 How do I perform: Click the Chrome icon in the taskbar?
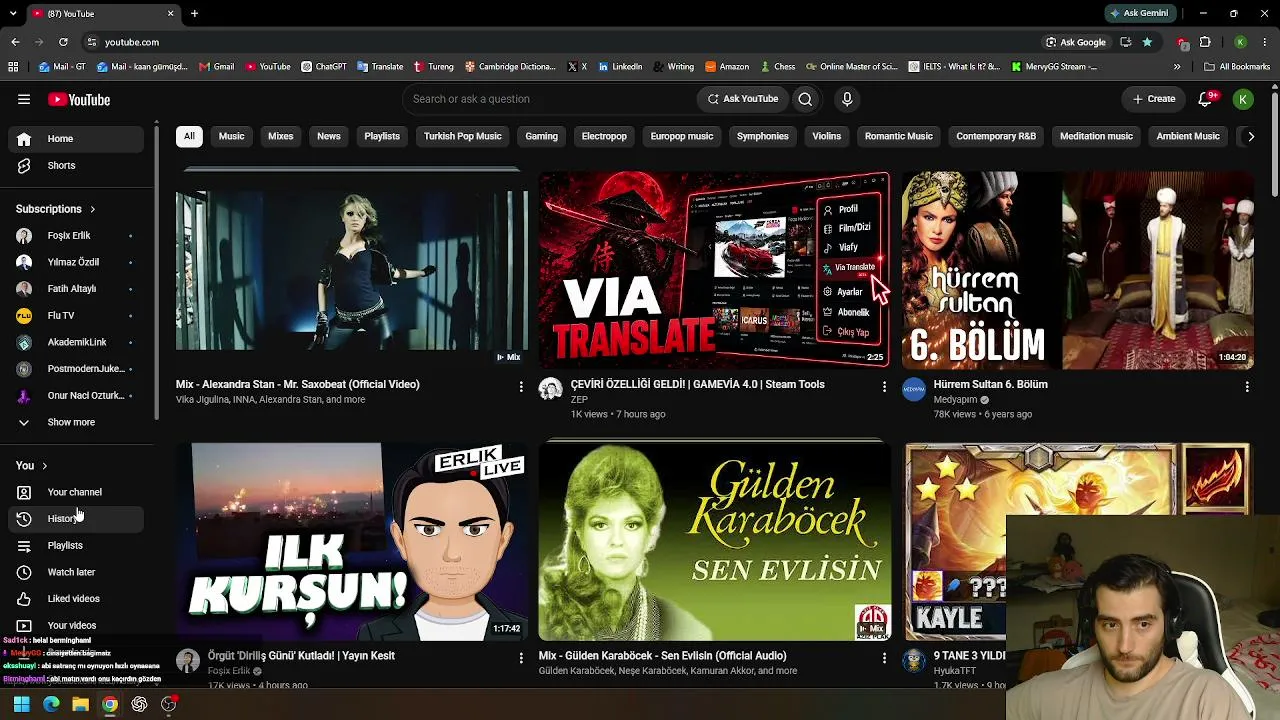coord(110,704)
